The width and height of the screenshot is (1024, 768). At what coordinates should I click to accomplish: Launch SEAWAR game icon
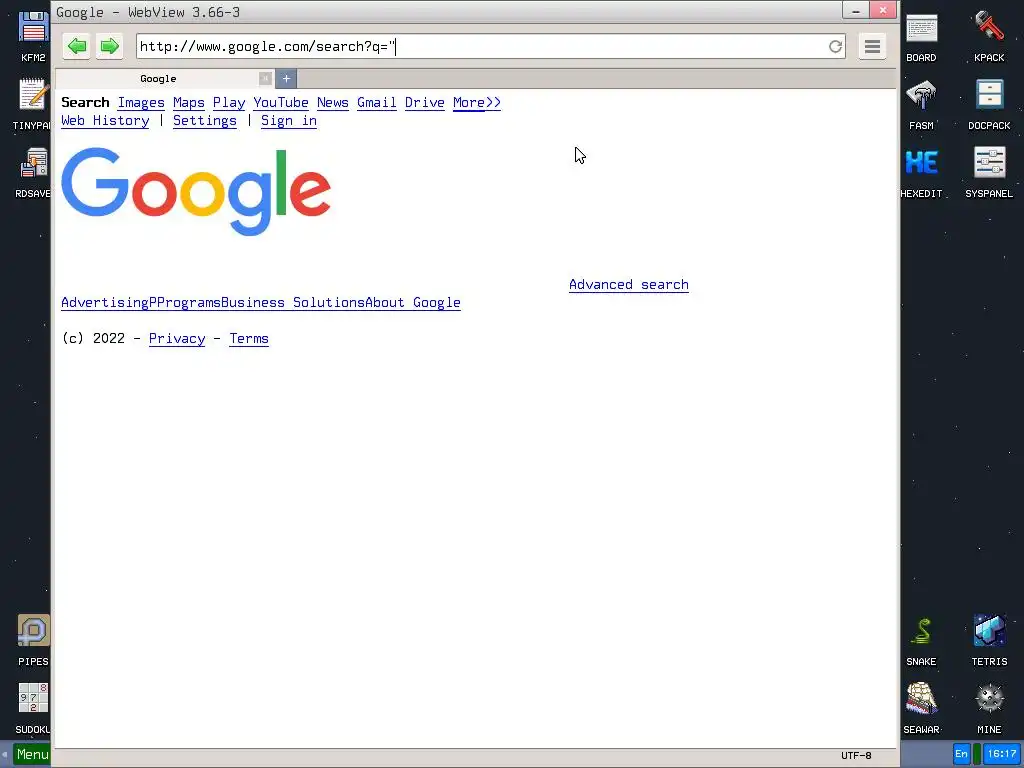point(921,709)
